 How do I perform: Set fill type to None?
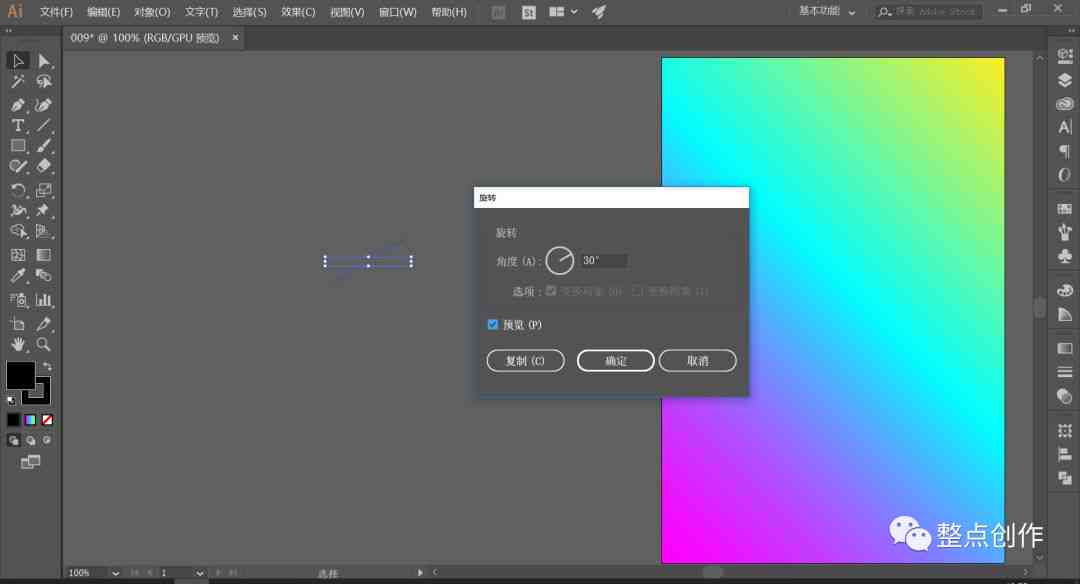[x=47, y=419]
